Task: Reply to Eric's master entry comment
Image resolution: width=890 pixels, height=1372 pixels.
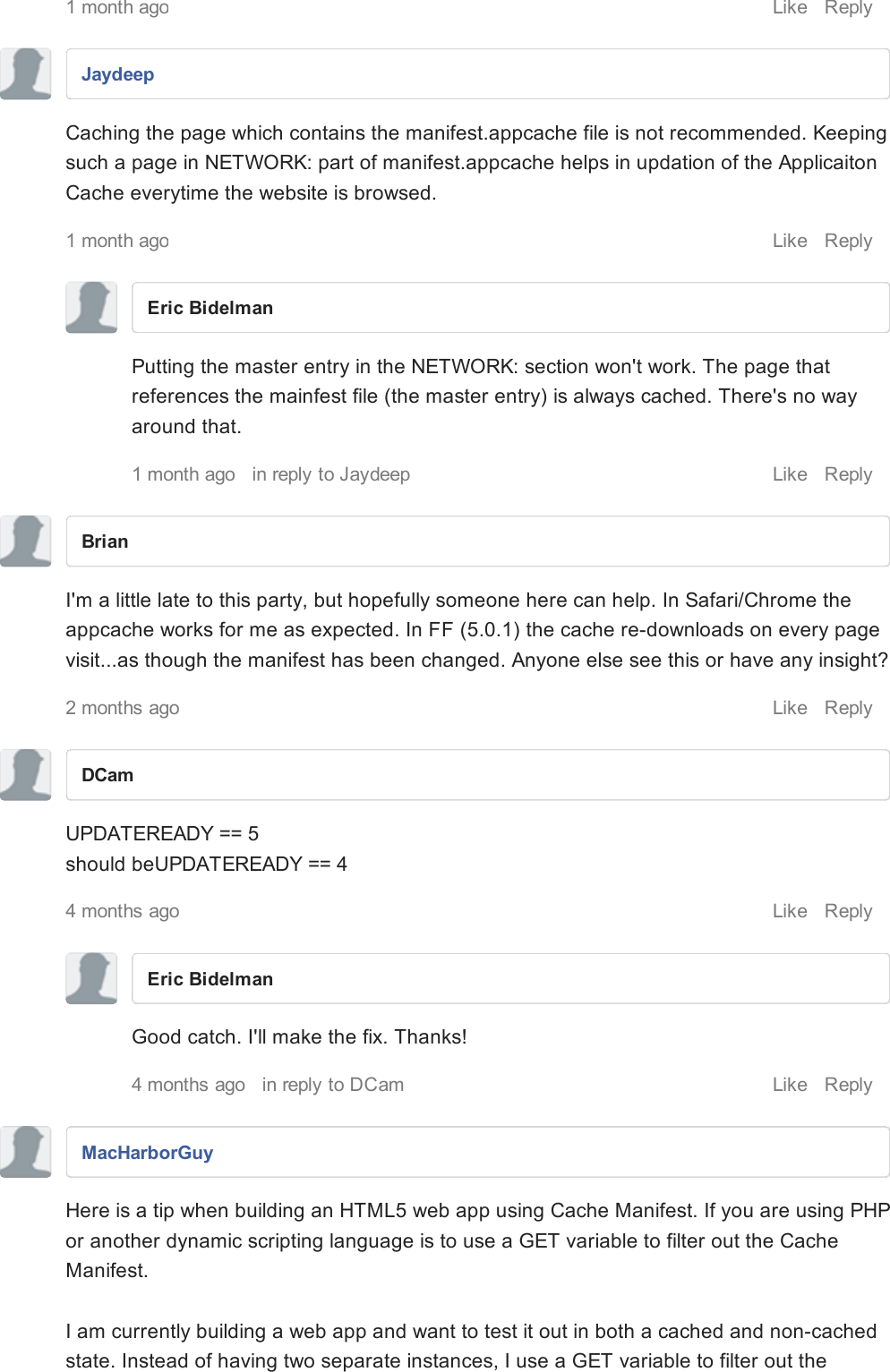Action: click(x=848, y=474)
